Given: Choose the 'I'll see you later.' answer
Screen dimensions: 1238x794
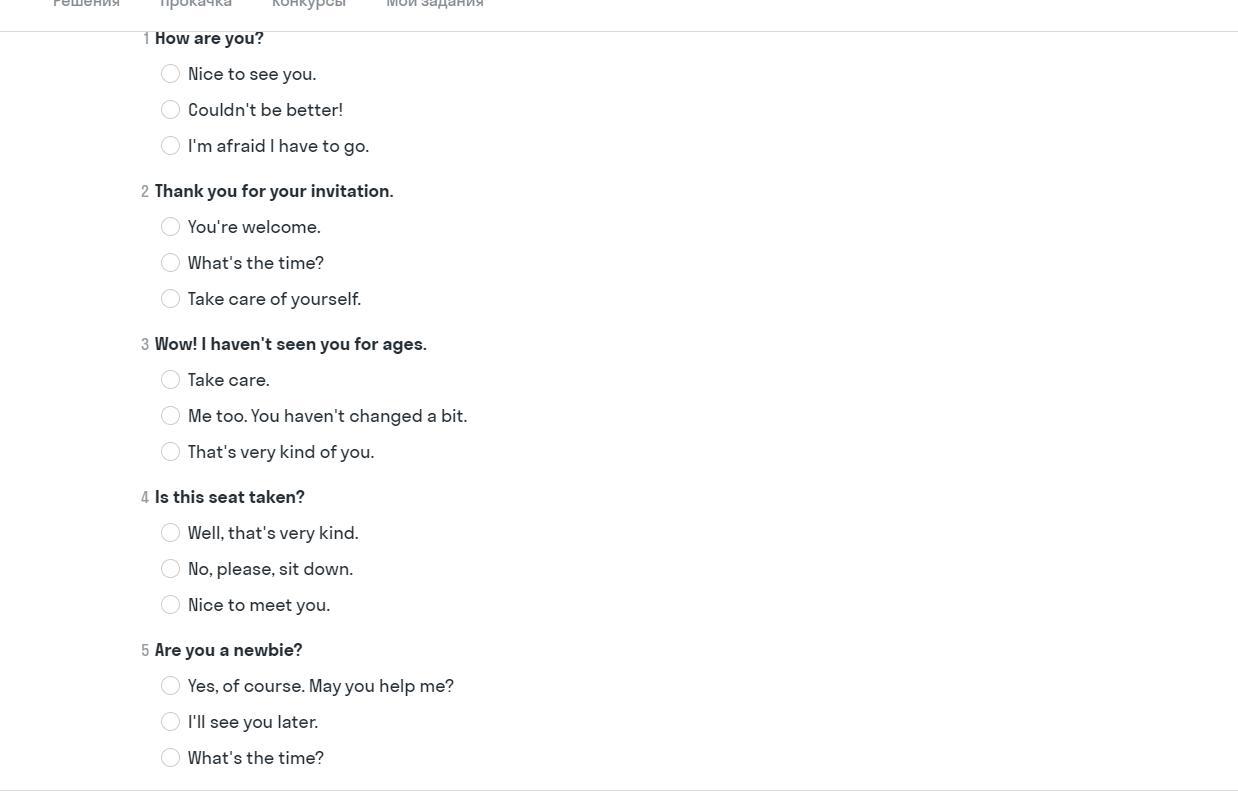Looking at the screenshot, I should pos(170,722).
